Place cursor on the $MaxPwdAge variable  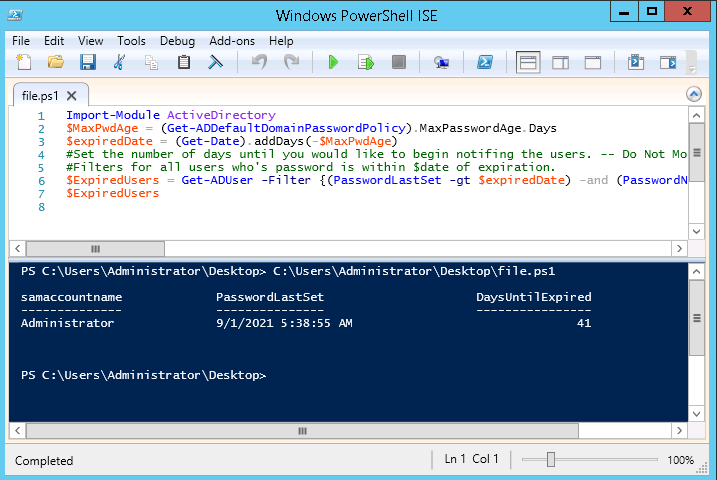[102, 128]
